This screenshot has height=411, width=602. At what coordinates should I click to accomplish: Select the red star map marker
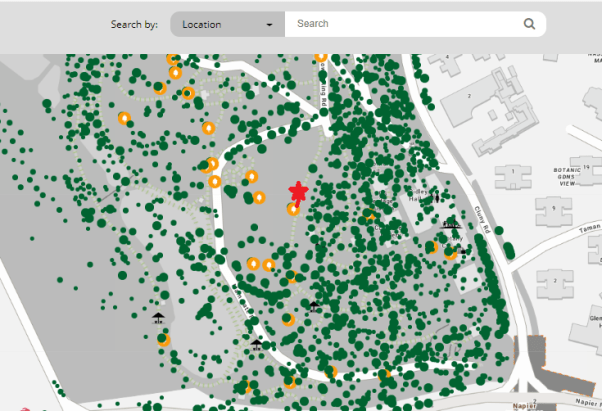[x=297, y=191]
